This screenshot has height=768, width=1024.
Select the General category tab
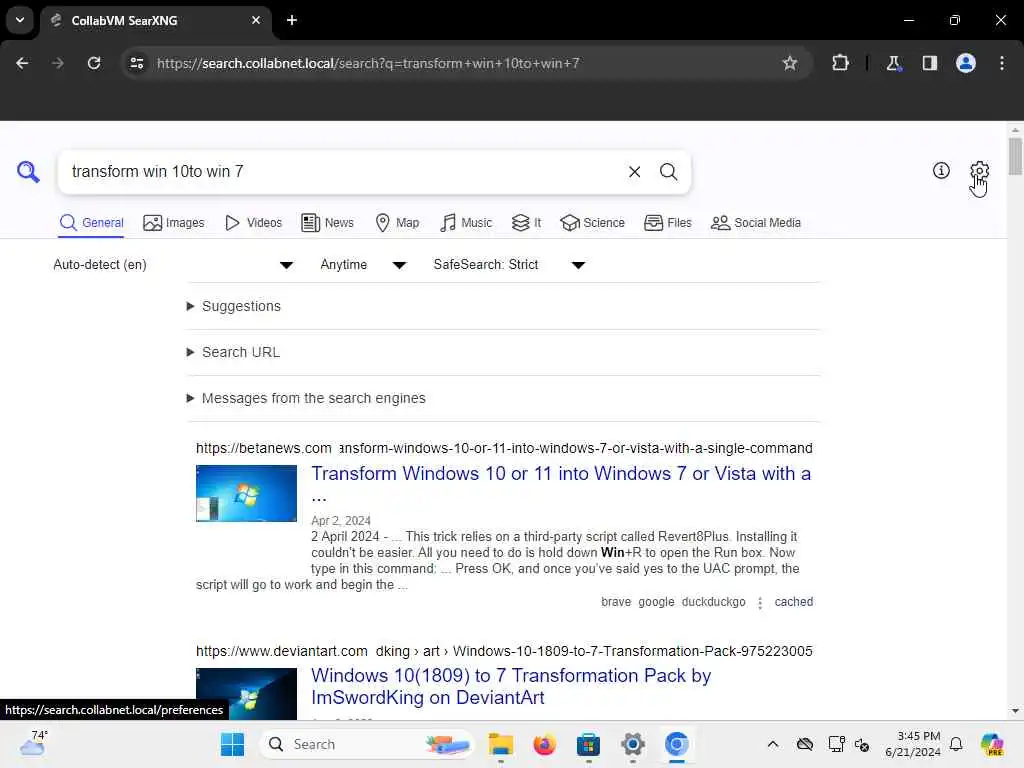[91, 223]
